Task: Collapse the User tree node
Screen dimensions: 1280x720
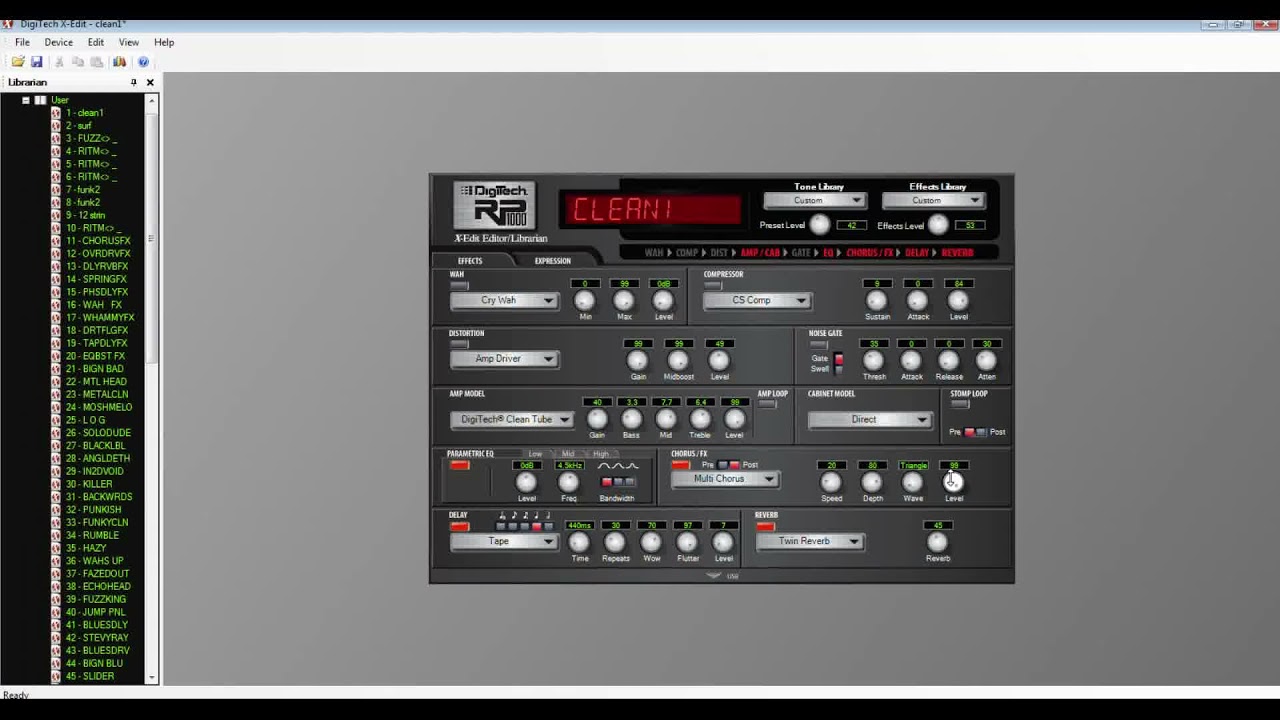Action: [26, 100]
